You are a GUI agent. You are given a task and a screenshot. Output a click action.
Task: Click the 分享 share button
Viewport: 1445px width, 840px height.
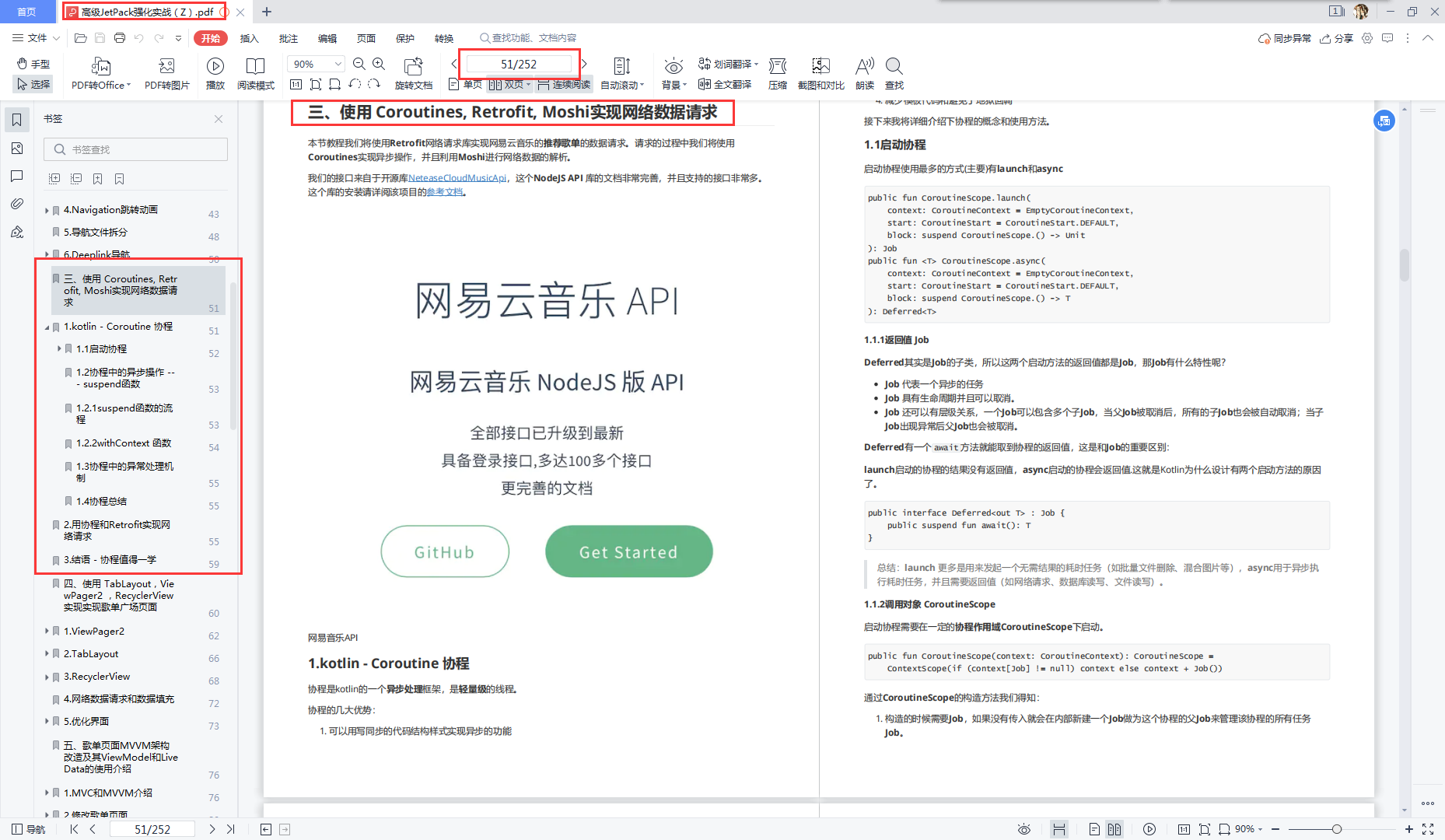pos(1337,38)
